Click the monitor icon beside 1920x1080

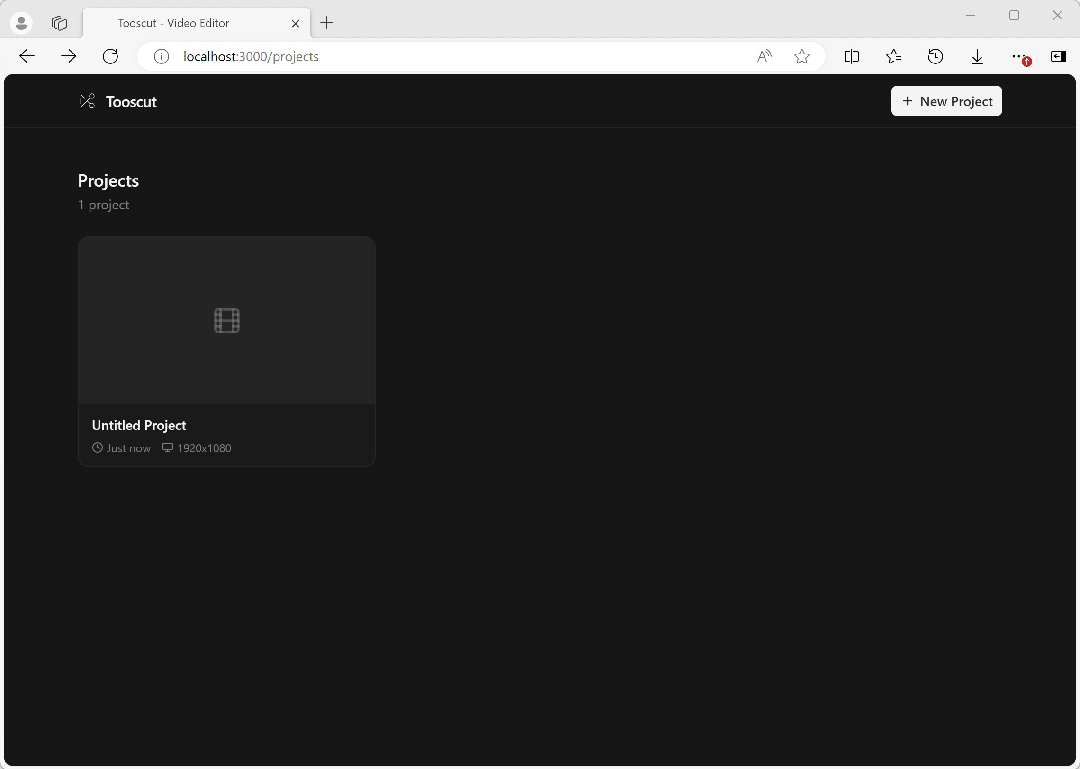point(167,448)
